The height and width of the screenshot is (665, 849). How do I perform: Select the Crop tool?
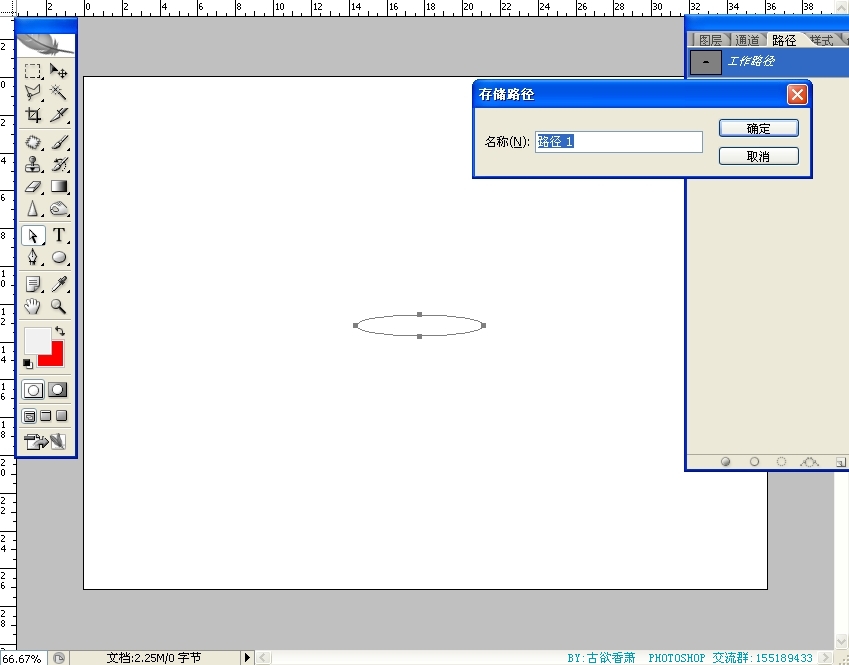coord(33,115)
